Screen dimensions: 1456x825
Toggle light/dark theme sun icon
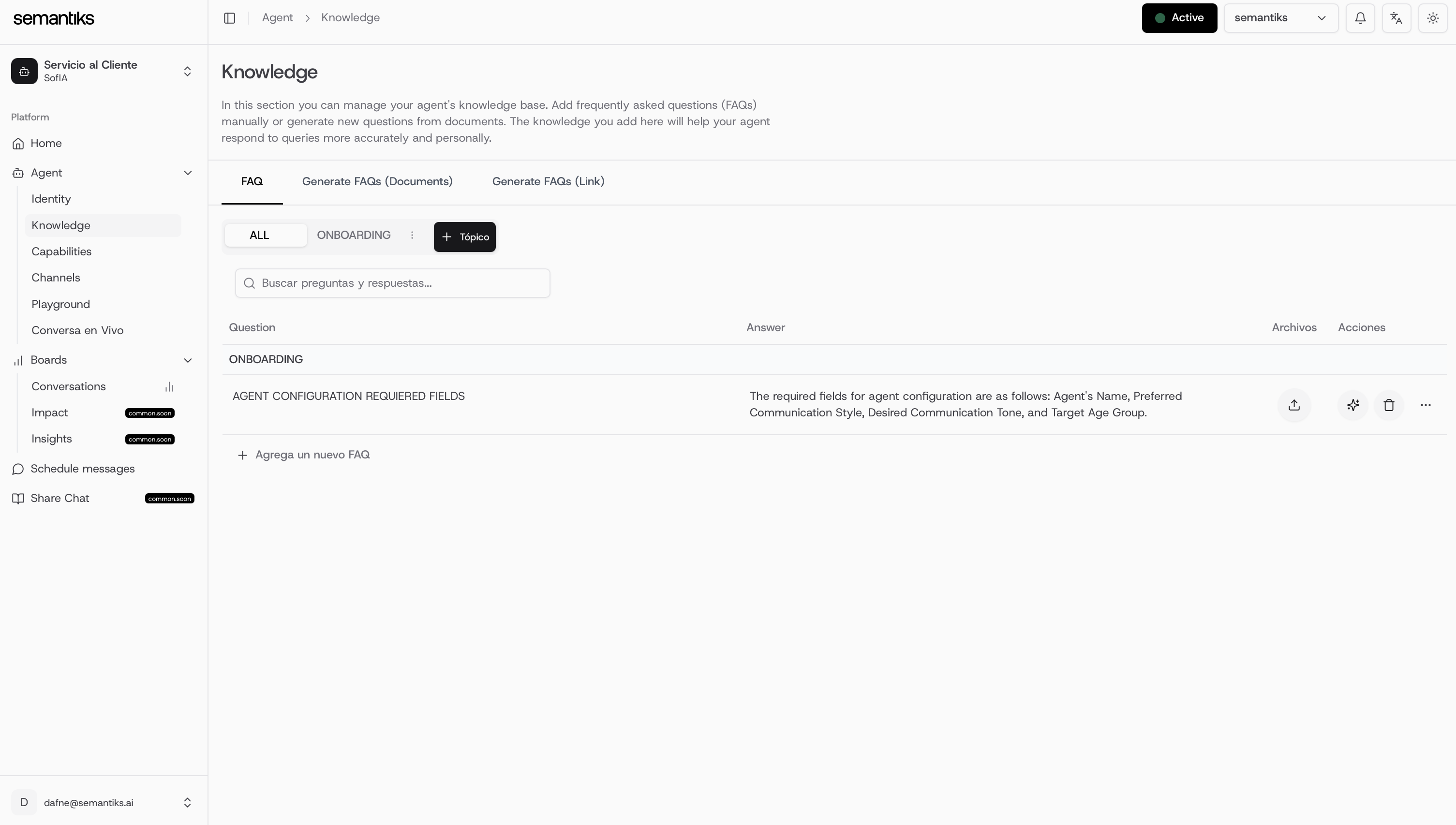1433,18
